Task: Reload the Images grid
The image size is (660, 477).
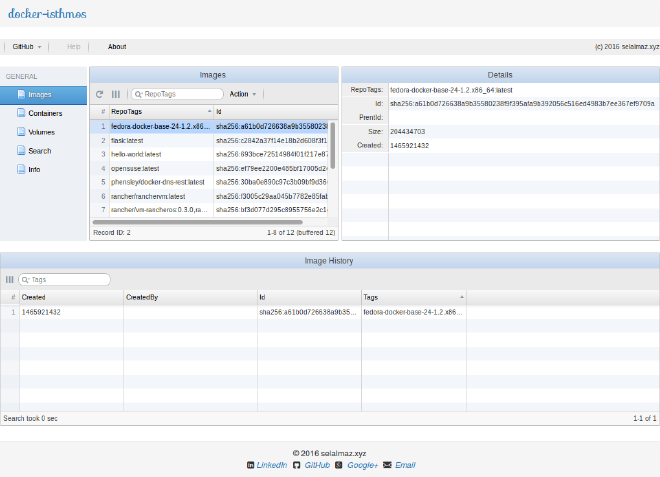Action: [100, 94]
